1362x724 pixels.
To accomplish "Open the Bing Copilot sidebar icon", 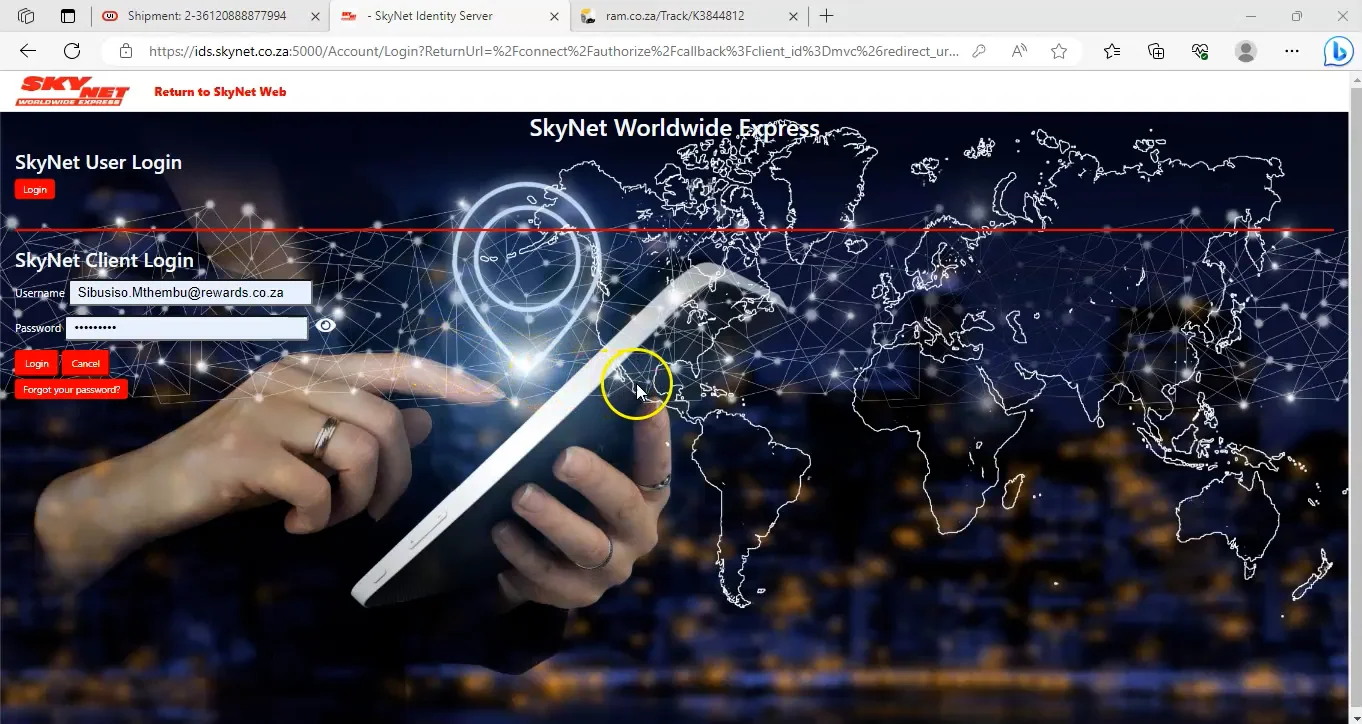I will [x=1338, y=51].
